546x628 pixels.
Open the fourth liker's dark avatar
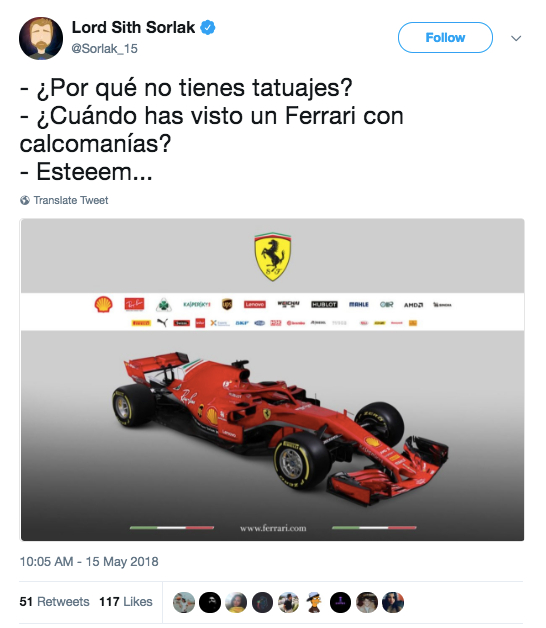pyautogui.click(x=262, y=602)
